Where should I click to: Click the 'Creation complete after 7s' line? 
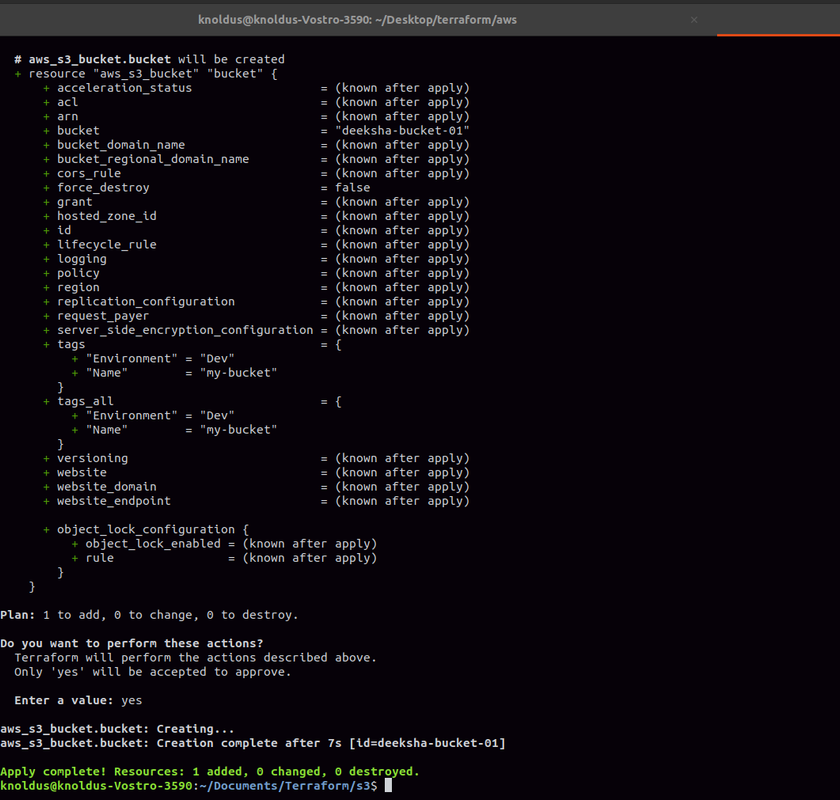tap(253, 743)
